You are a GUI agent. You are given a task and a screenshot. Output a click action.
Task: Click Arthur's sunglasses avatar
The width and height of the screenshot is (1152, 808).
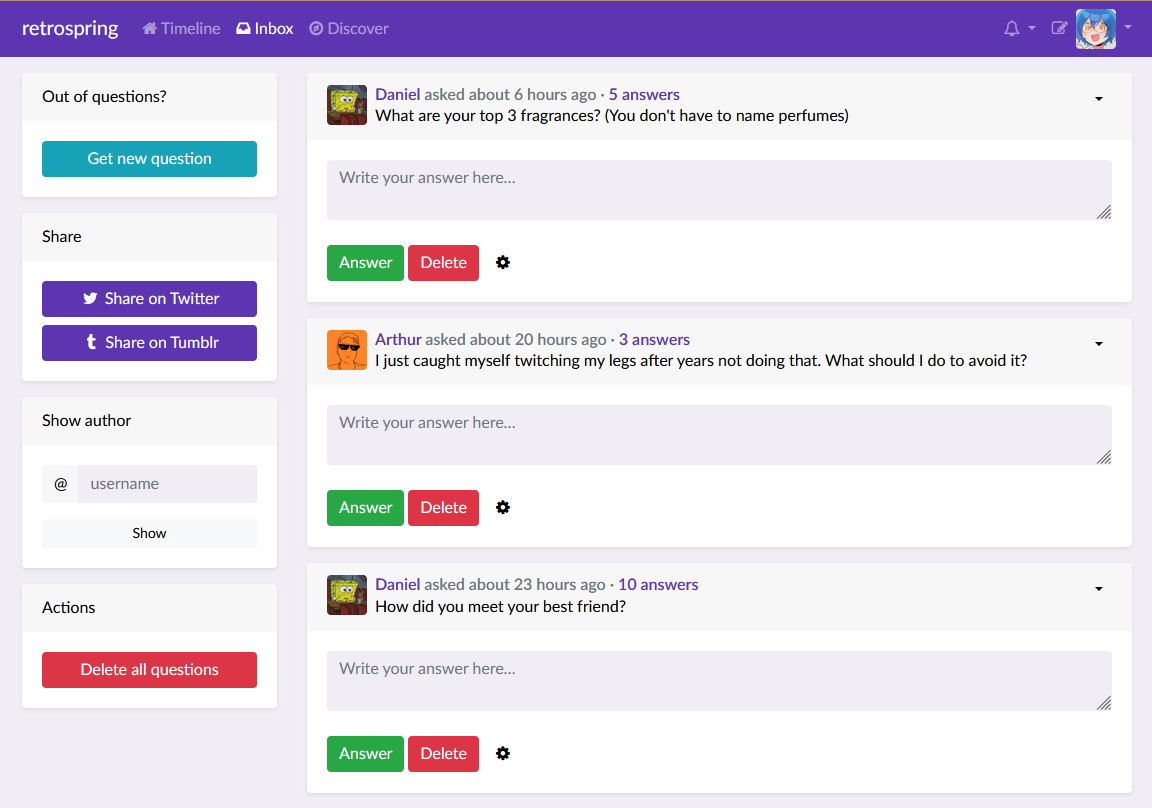point(347,350)
